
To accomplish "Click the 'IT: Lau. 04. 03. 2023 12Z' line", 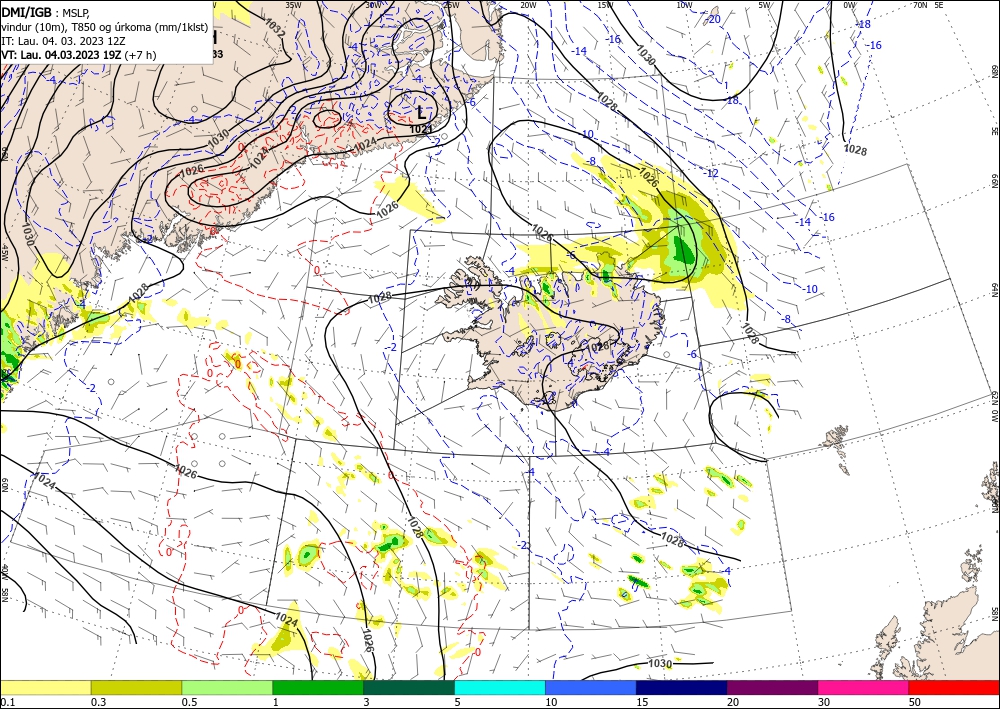I will tap(61, 41).
